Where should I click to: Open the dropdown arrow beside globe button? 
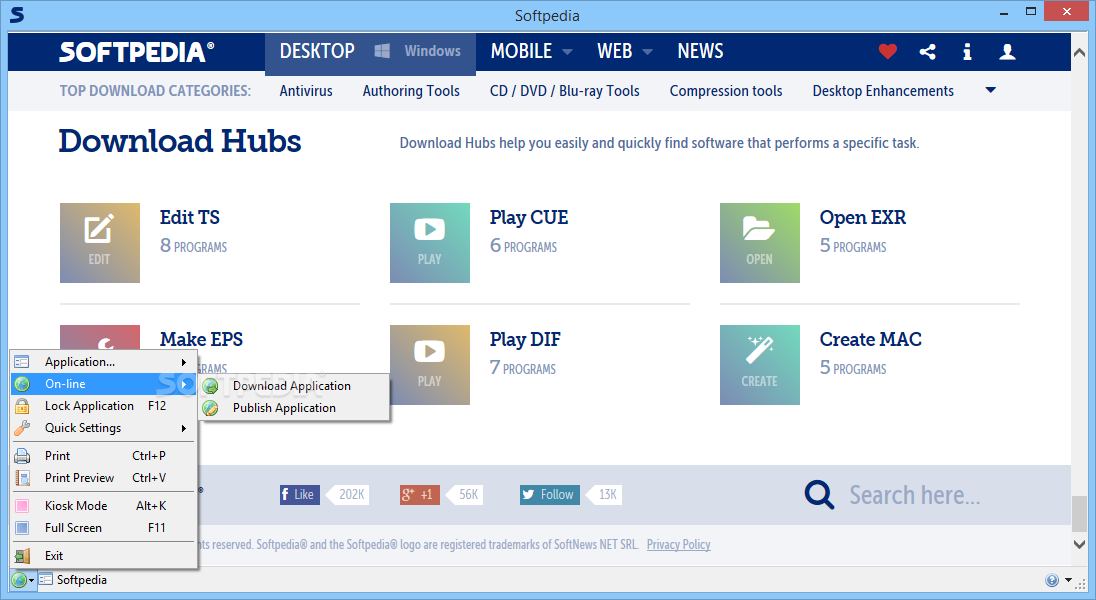click(x=31, y=580)
